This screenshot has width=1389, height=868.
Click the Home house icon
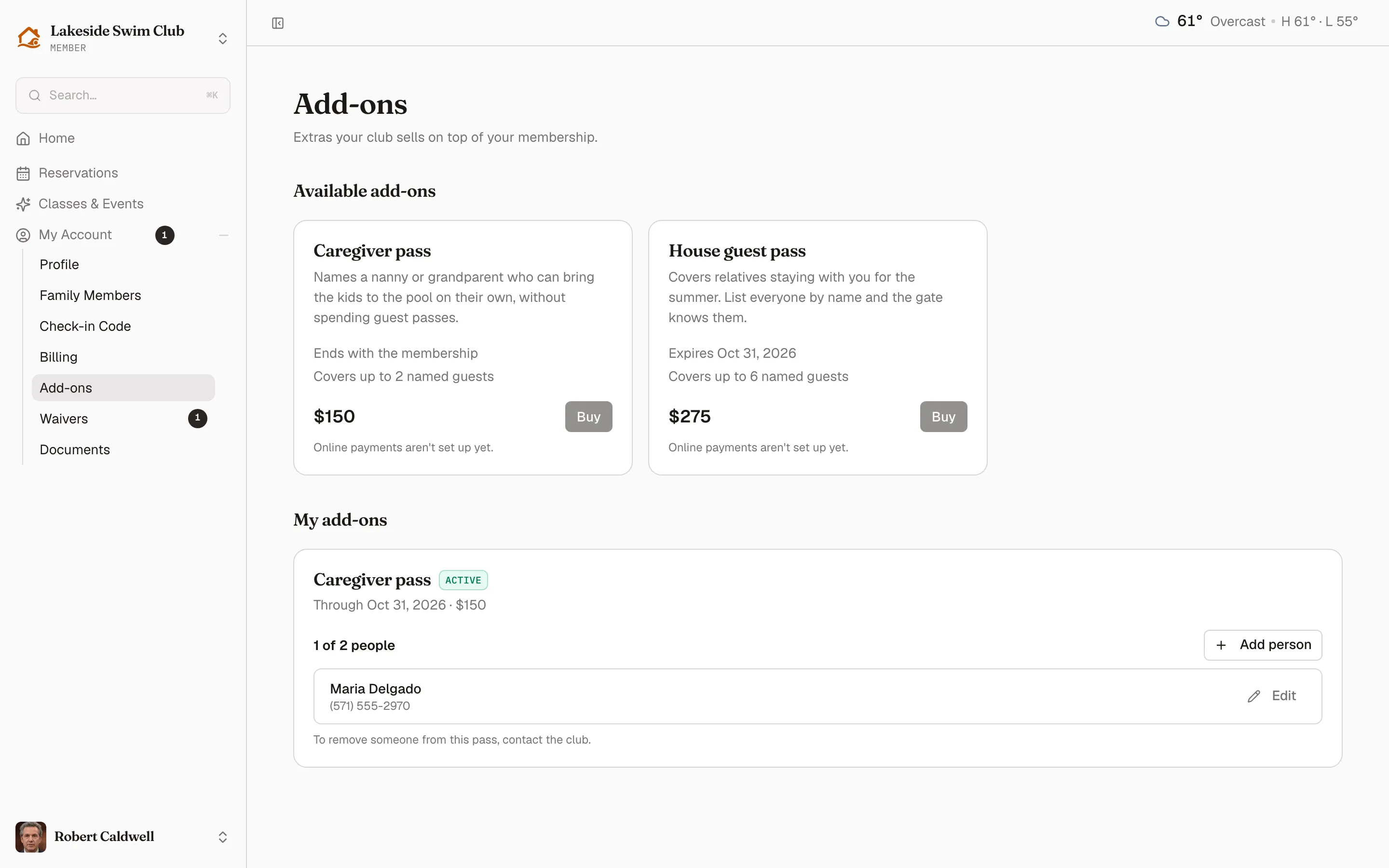pos(23,138)
